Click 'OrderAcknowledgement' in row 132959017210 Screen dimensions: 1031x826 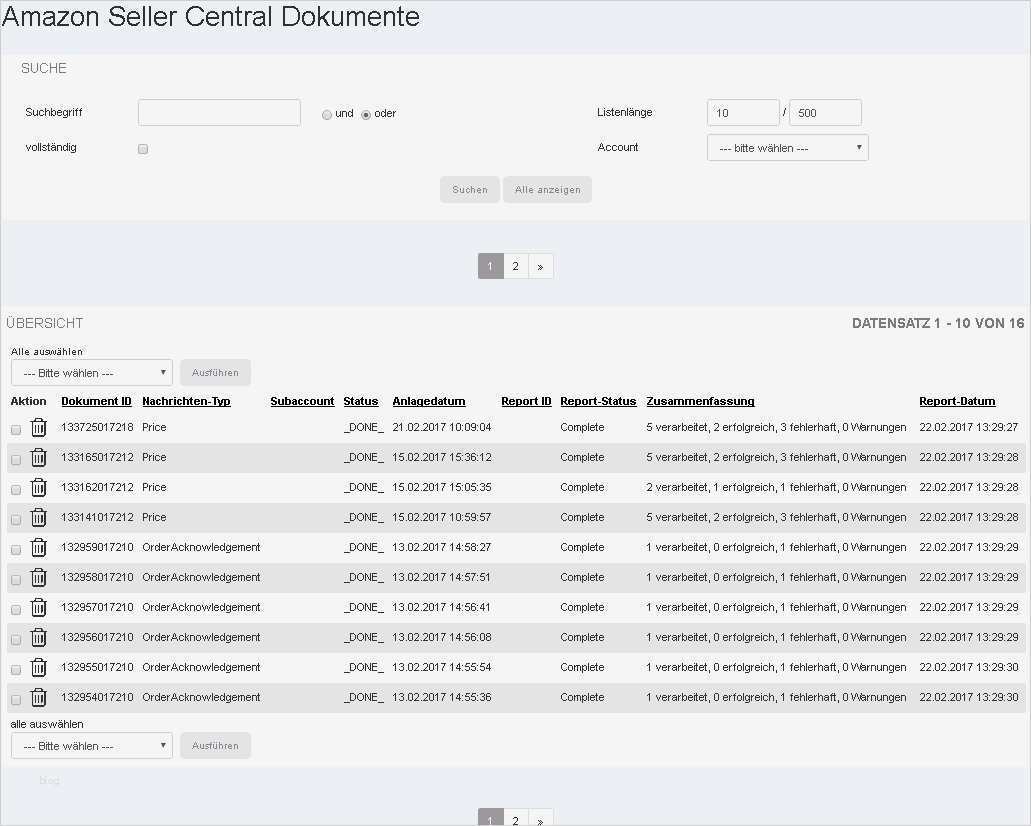tap(201, 547)
